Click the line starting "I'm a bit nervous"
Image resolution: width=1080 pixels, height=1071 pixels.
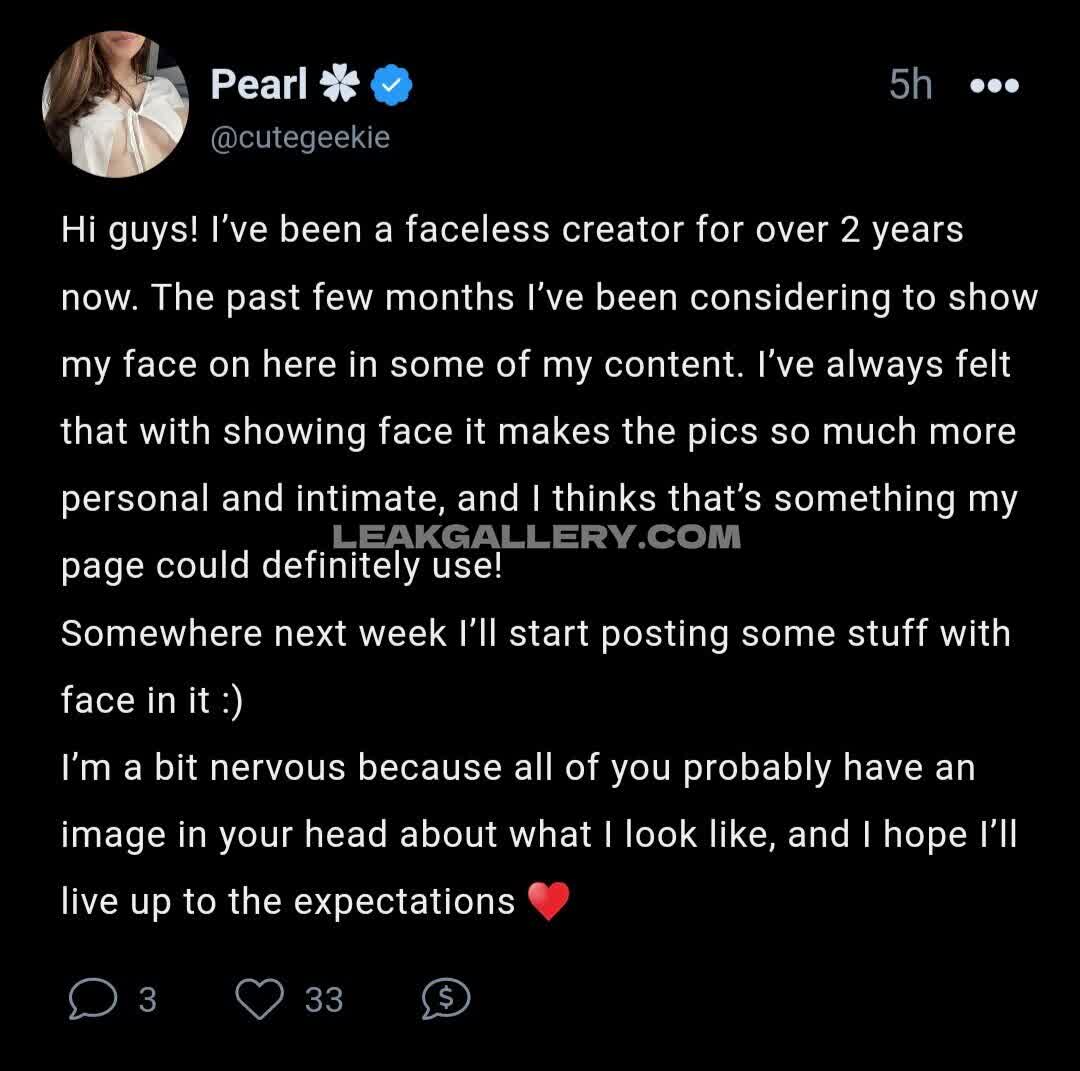click(517, 767)
